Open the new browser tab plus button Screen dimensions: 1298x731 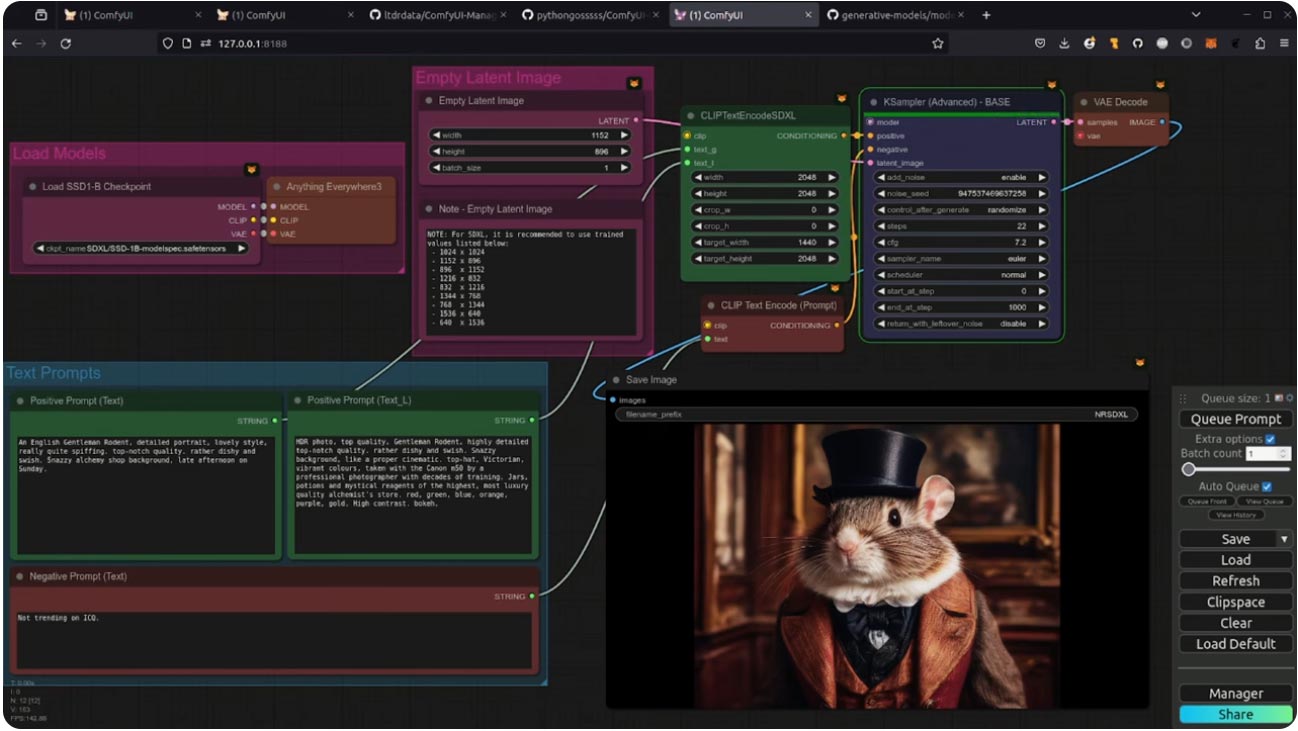pos(986,15)
